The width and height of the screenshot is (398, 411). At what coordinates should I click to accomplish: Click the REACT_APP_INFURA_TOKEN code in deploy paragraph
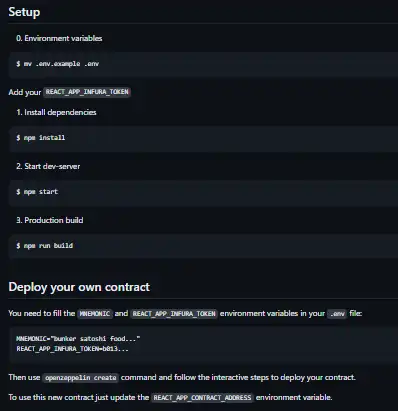174,314
